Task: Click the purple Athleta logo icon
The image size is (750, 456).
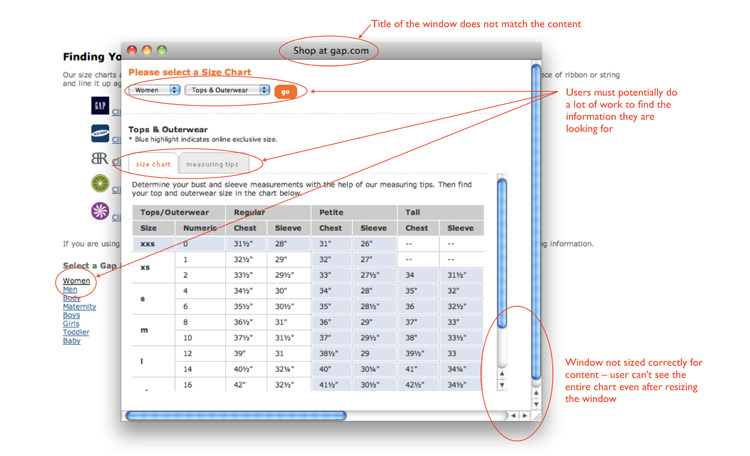Action: [100, 211]
